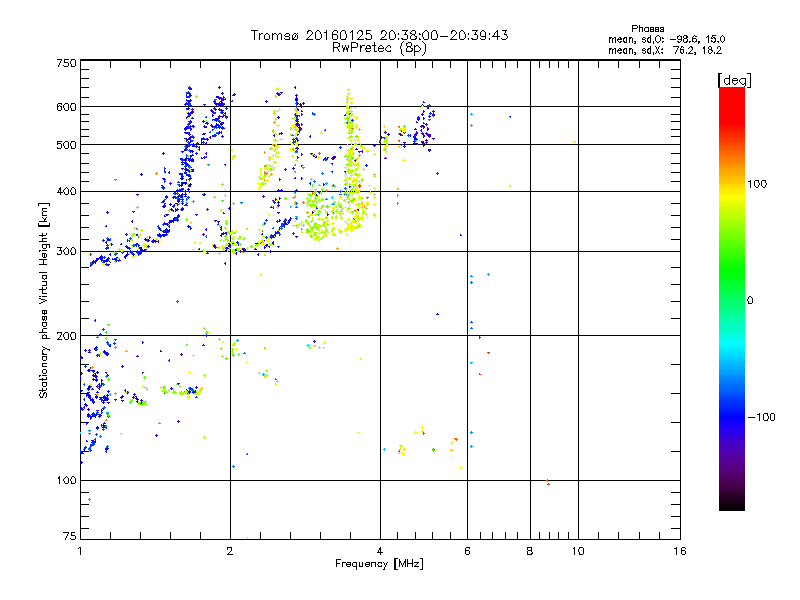This screenshot has width=800, height=600.
Task: Click the Frequency [MHz] x-axis label
Action: click(380, 565)
